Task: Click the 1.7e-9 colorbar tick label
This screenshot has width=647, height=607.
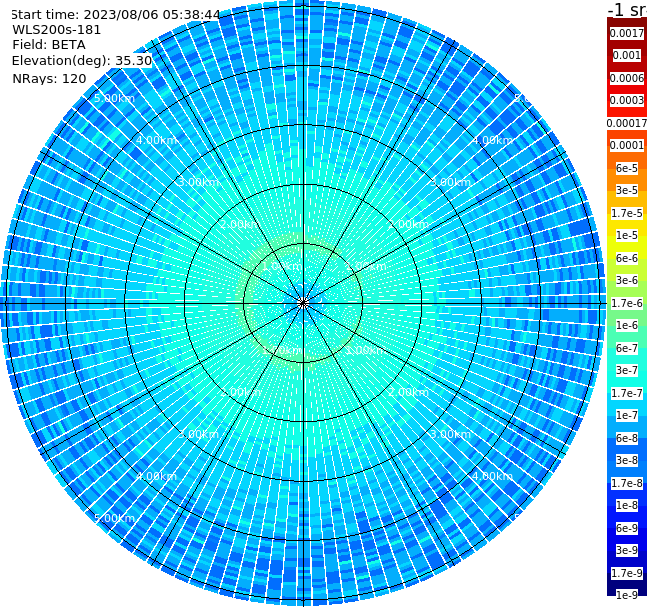Action: 627,573
